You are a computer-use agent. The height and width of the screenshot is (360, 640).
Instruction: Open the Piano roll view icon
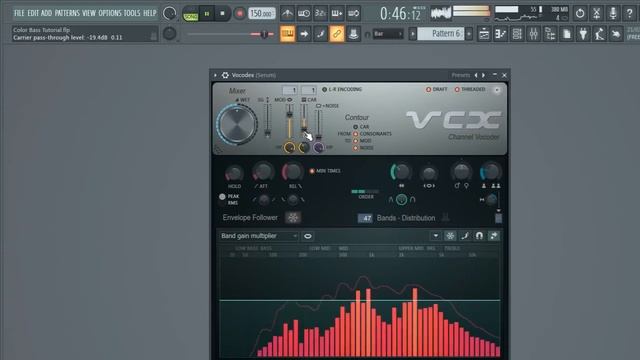coord(500,34)
